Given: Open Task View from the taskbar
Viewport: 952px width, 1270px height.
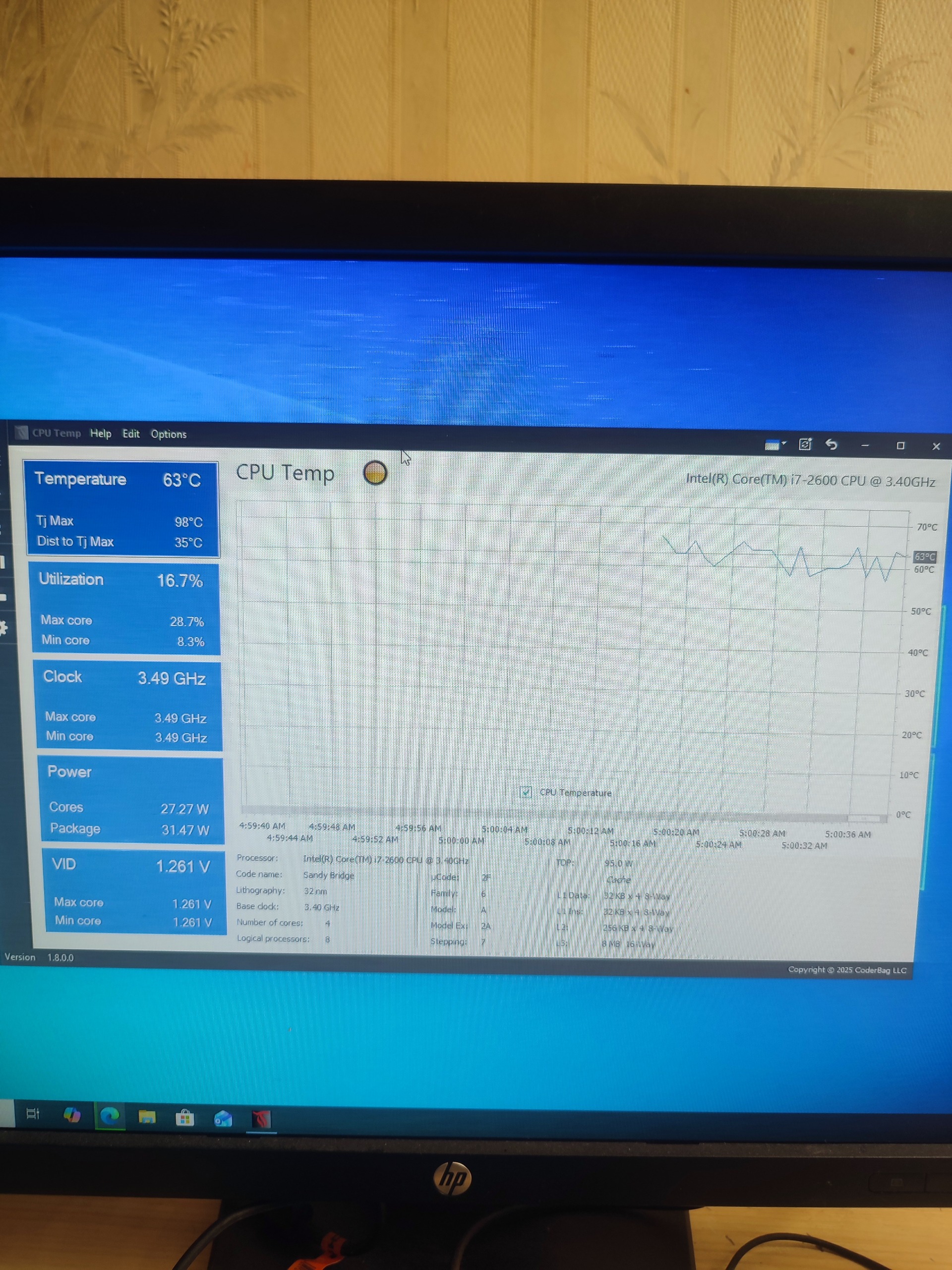Looking at the screenshot, I should (33, 1114).
